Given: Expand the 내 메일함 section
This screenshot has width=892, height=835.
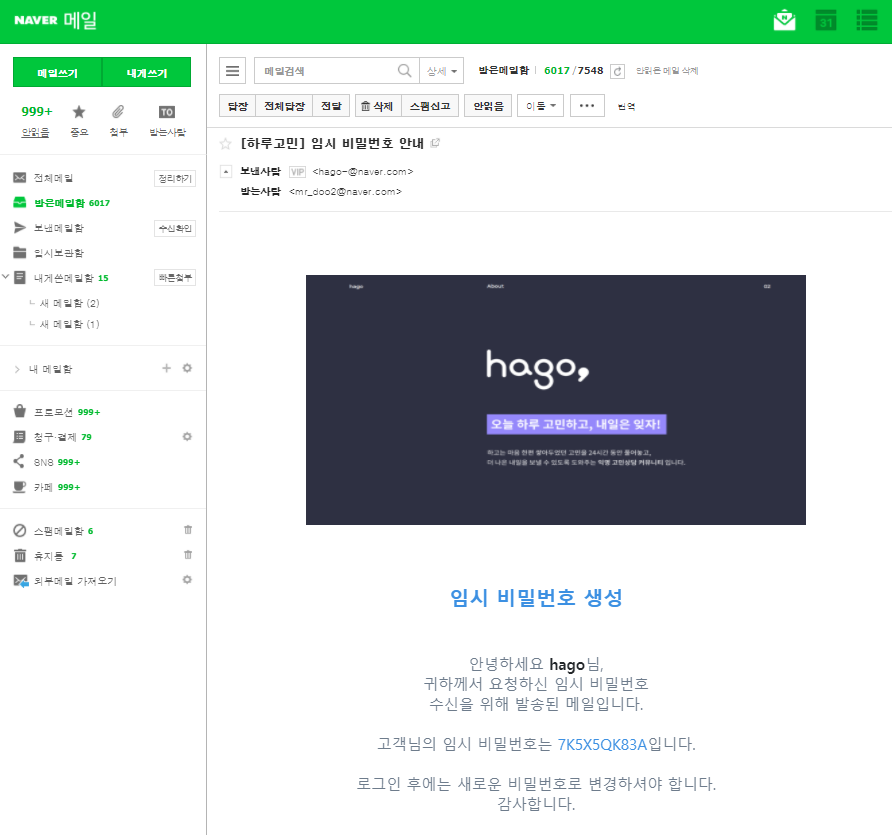Looking at the screenshot, I should 17,369.
